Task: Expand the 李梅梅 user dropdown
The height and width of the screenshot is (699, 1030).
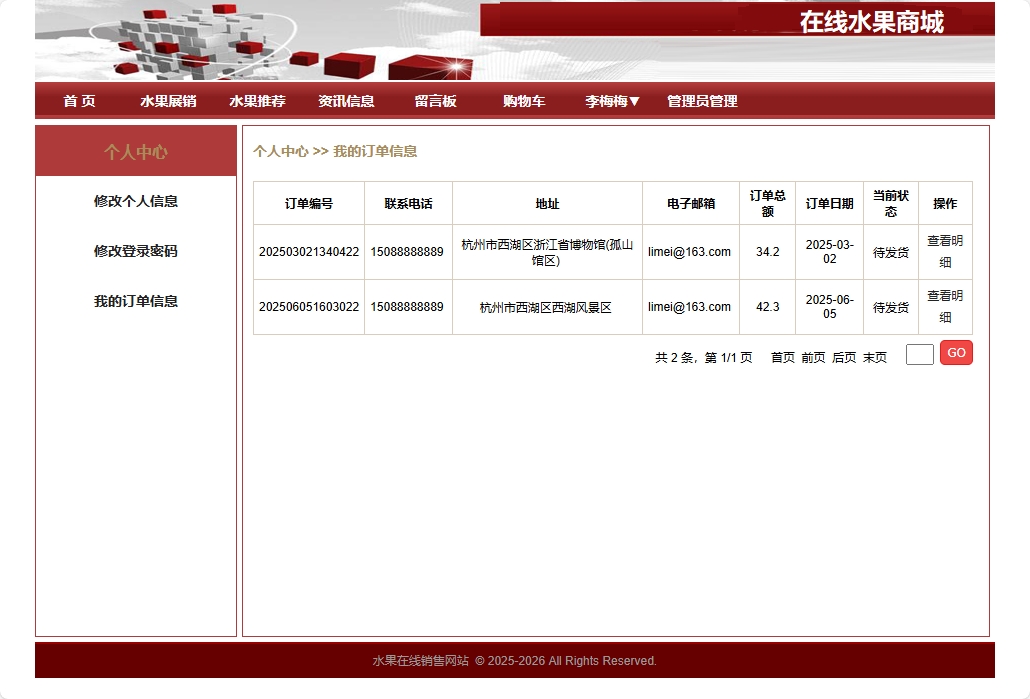Action: pyautogui.click(x=608, y=101)
